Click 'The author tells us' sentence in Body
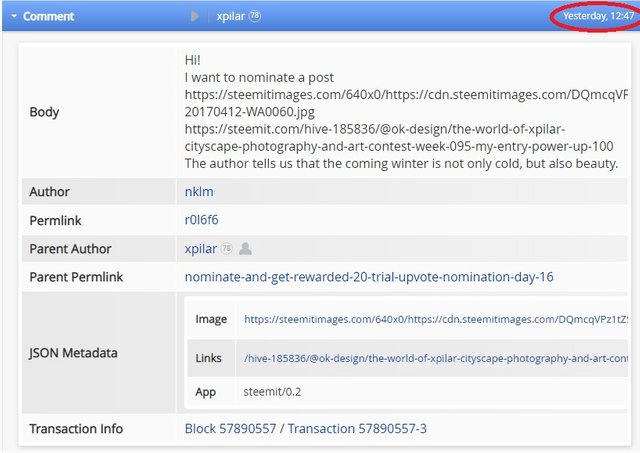This screenshot has height=453, width=640. (x=401, y=163)
